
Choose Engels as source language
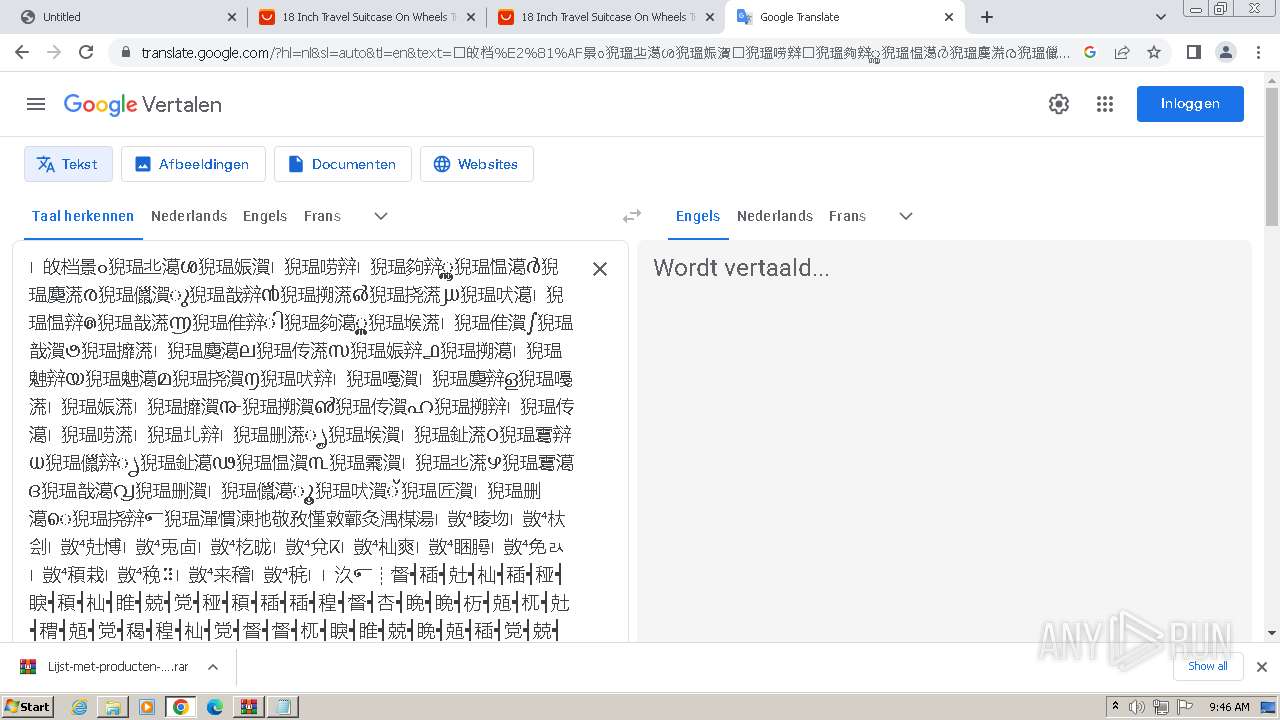[265, 216]
